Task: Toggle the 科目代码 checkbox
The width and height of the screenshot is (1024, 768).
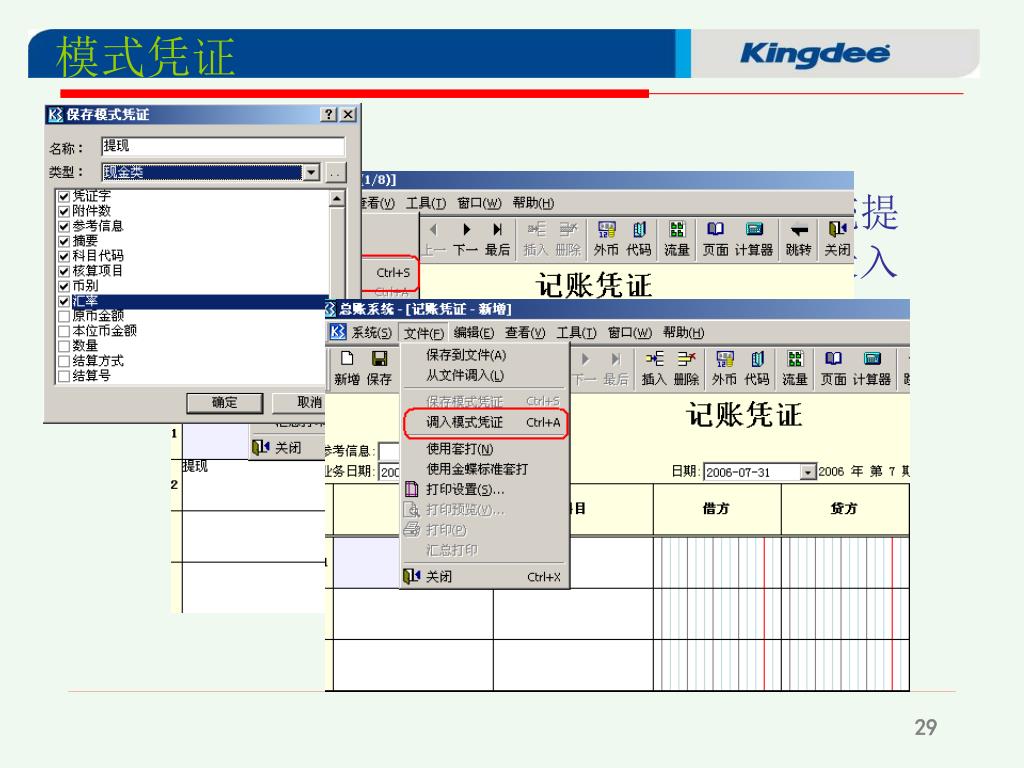Action: point(63,256)
